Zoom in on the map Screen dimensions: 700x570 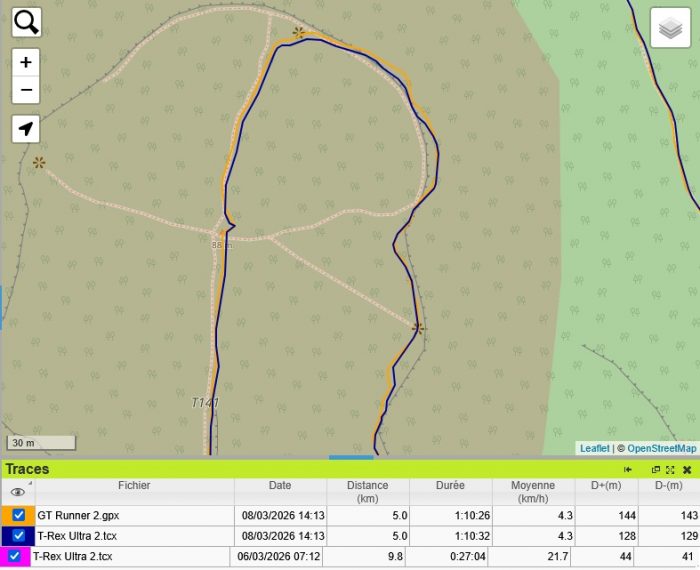[26, 62]
